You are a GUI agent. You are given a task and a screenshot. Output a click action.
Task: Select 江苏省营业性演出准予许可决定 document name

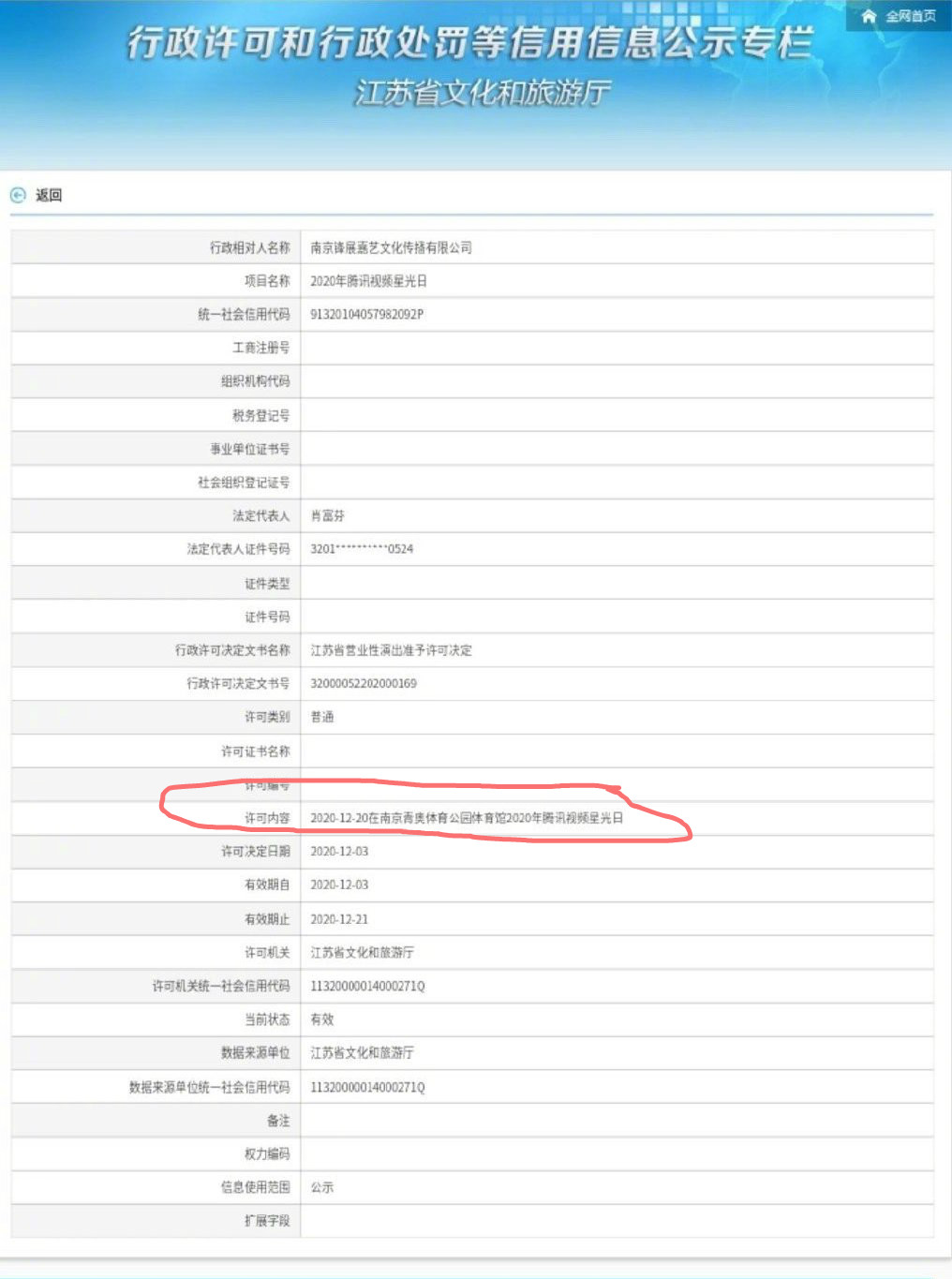coord(391,650)
